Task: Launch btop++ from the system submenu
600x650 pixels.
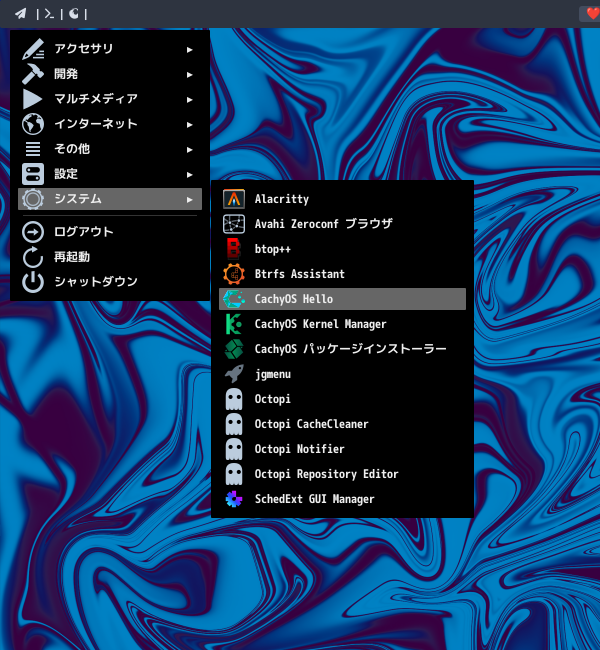Action: [x=342, y=249]
